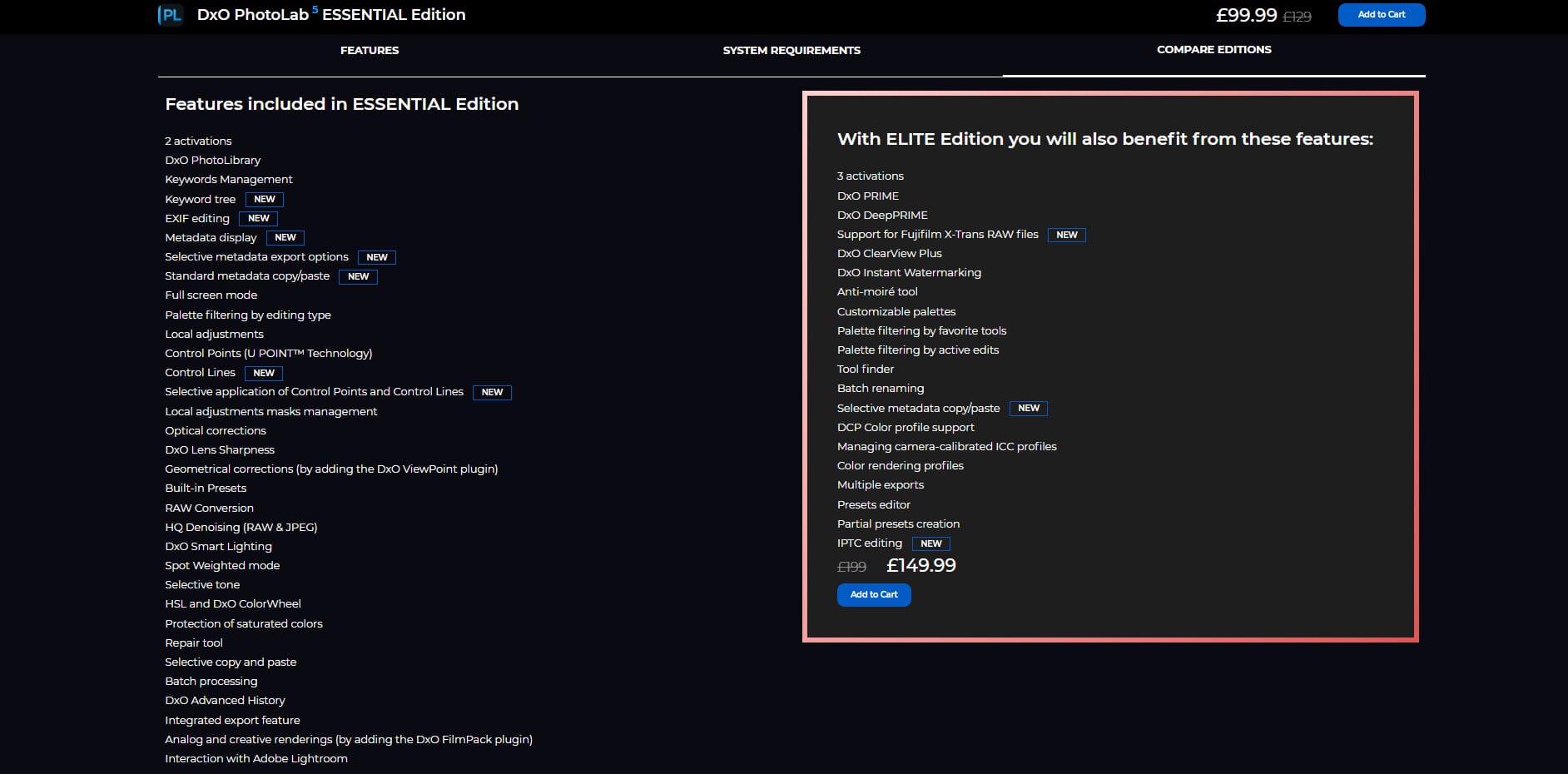
Task: Click 'Palette filtering by favorite tools' text
Action: point(922,331)
